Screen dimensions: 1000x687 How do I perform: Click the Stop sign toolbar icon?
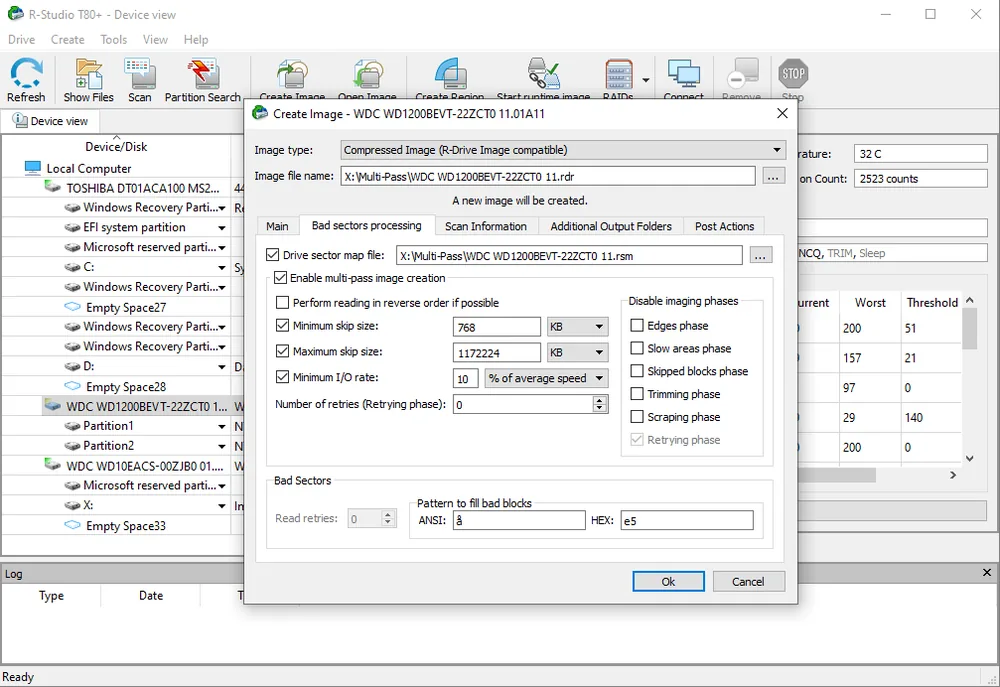793,74
